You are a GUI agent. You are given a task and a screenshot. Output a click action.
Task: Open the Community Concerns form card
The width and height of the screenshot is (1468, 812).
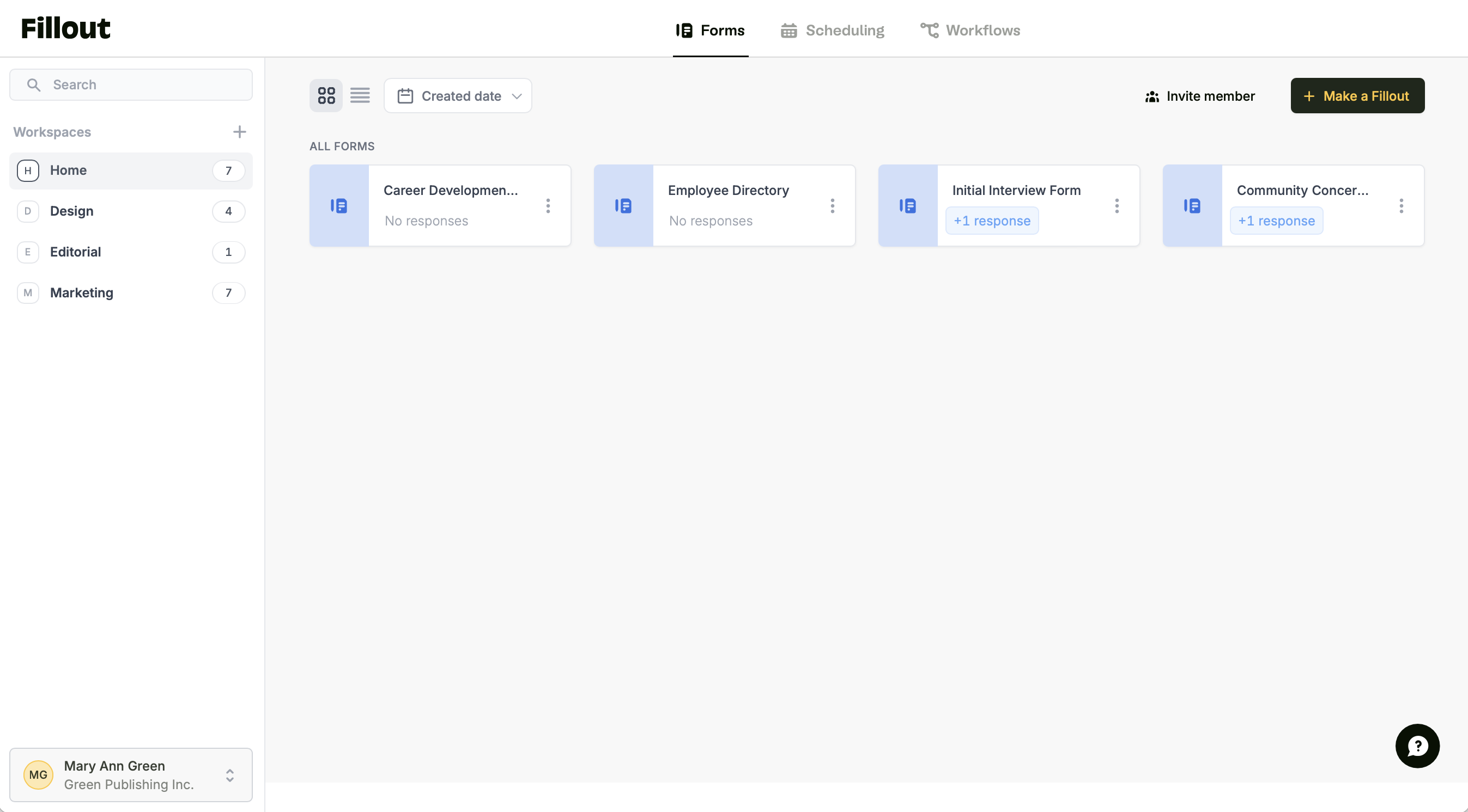[x=1294, y=205]
